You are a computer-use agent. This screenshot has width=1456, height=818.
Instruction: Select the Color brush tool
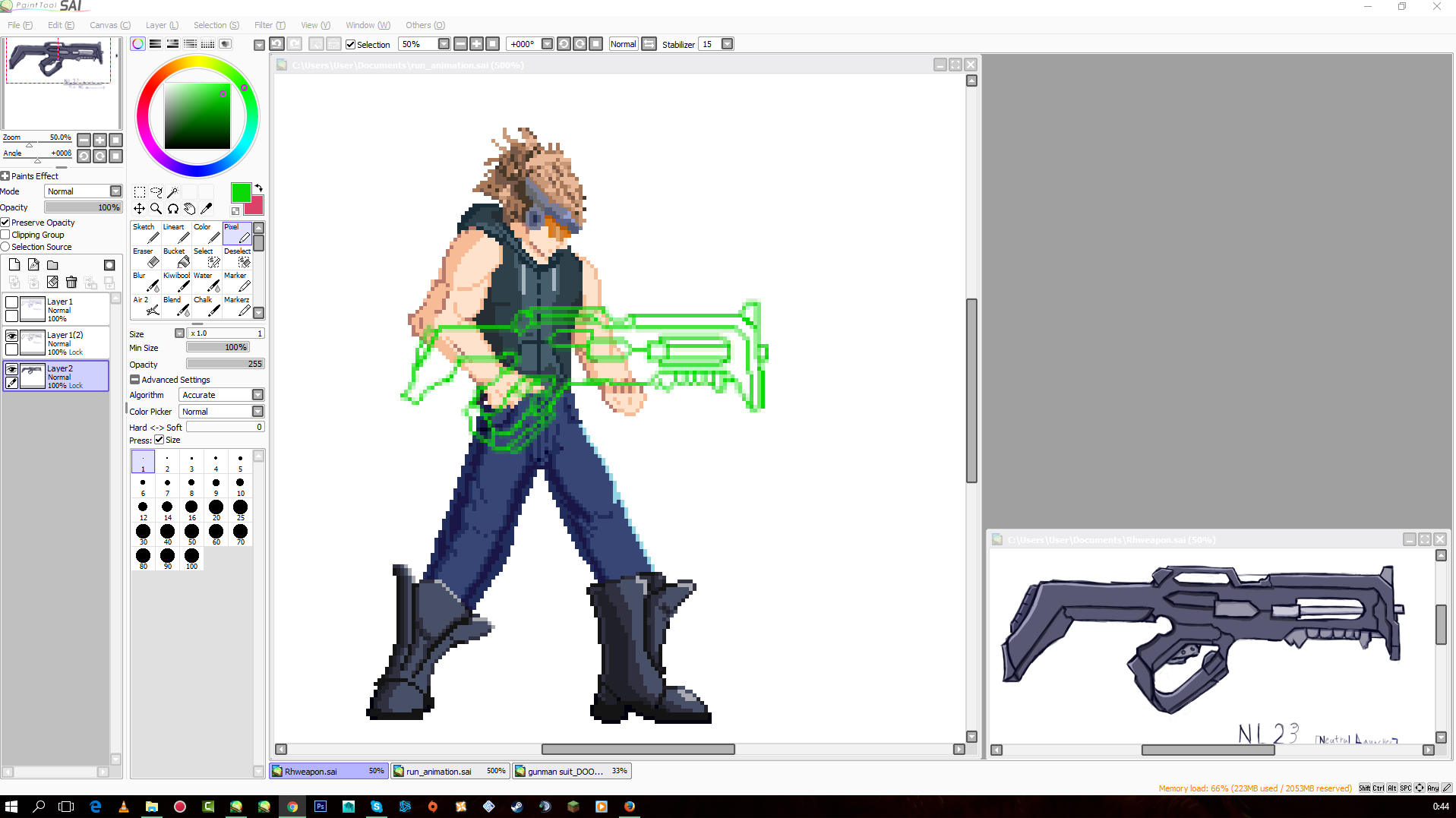[207, 233]
